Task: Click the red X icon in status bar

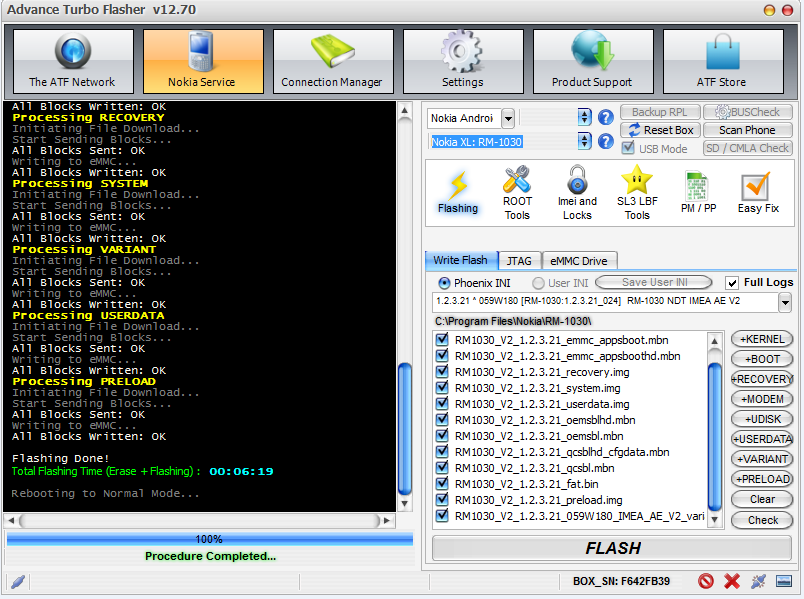Action: coord(732,581)
